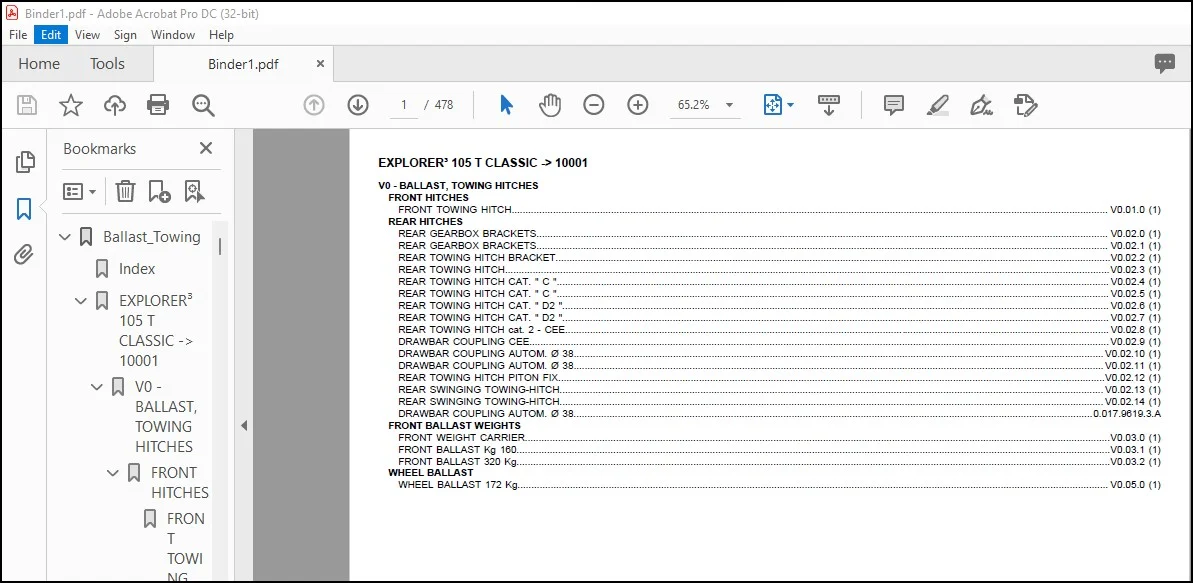Screen dimensions: 1193x583
Task: Open the File menu
Action: point(18,35)
